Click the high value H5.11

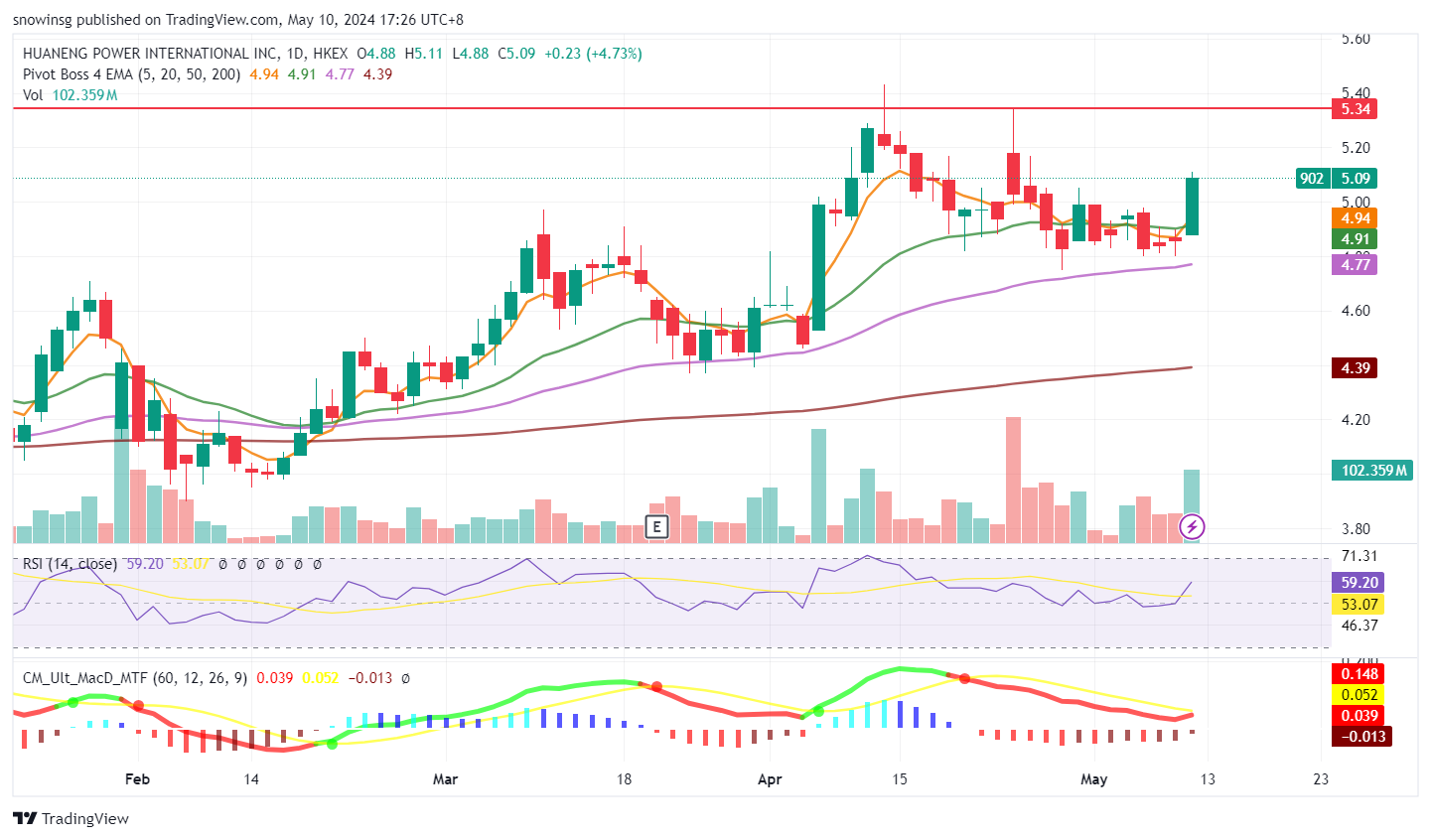423,54
